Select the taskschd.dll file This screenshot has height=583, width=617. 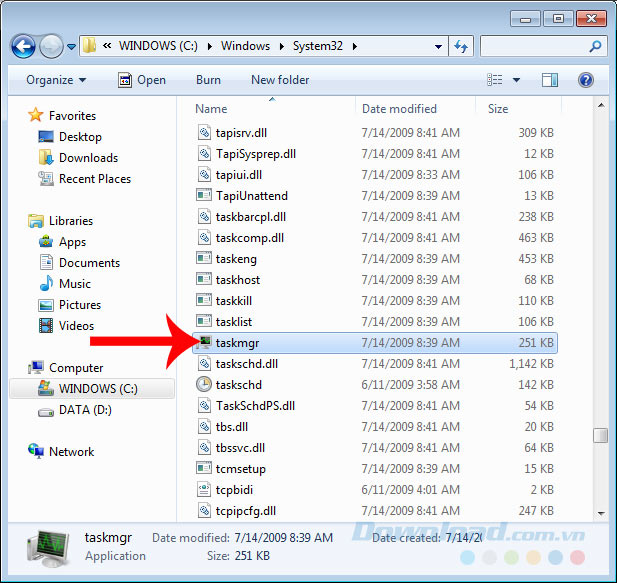pyautogui.click(x=247, y=364)
